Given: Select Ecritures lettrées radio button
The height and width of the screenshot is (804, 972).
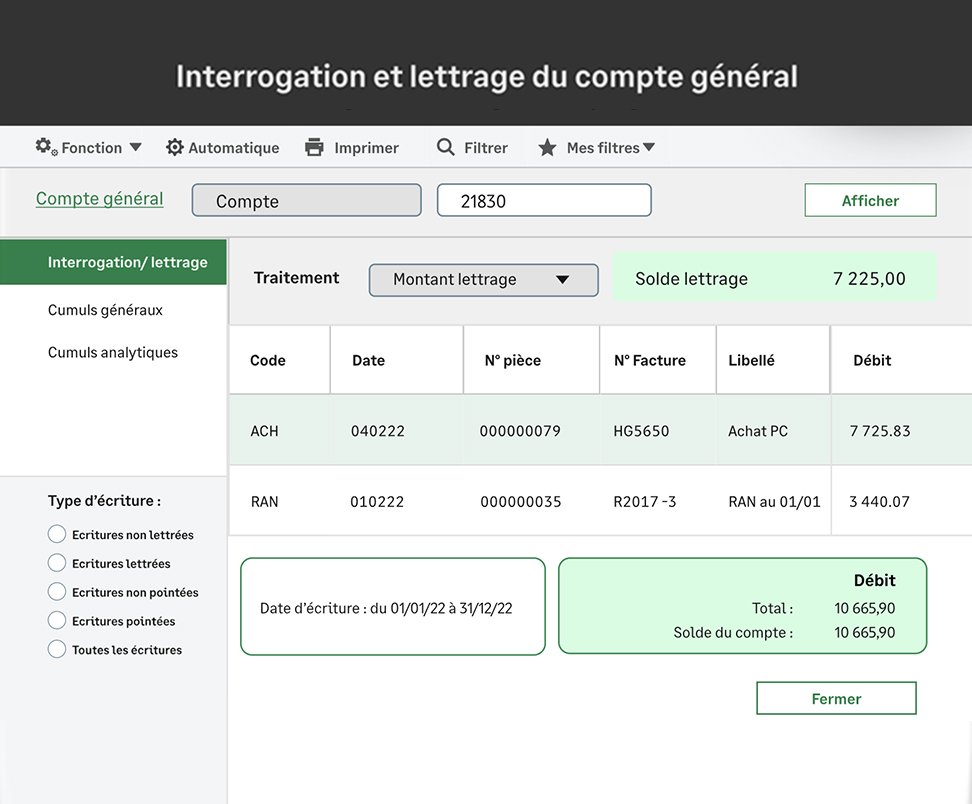Looking at the screenshot, I should point(57,563).
